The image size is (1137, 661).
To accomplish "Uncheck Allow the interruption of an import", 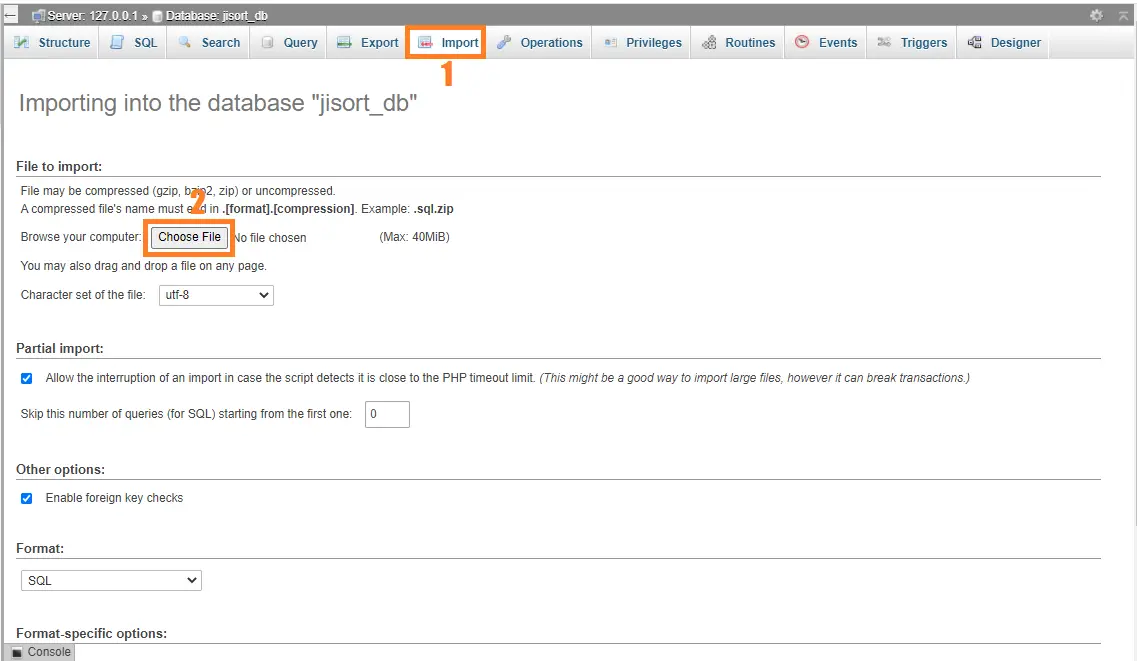I will pos(26,377).
